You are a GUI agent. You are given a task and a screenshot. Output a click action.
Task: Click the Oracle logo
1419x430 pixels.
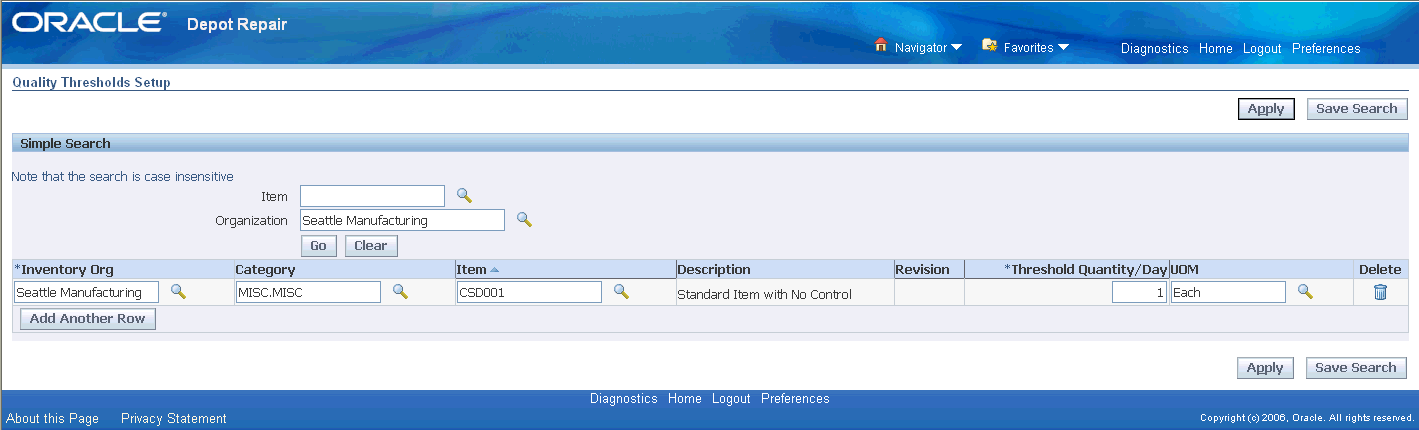tap(89, 22)
